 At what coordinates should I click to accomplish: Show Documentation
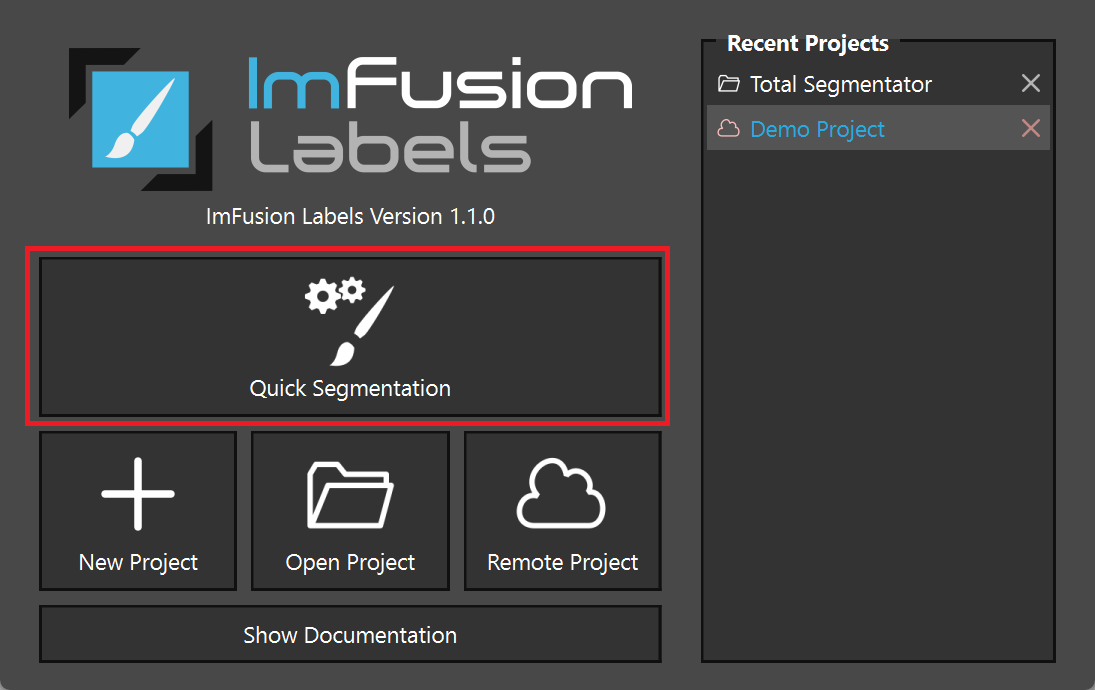pyautogui.click(x=350, y=634)
